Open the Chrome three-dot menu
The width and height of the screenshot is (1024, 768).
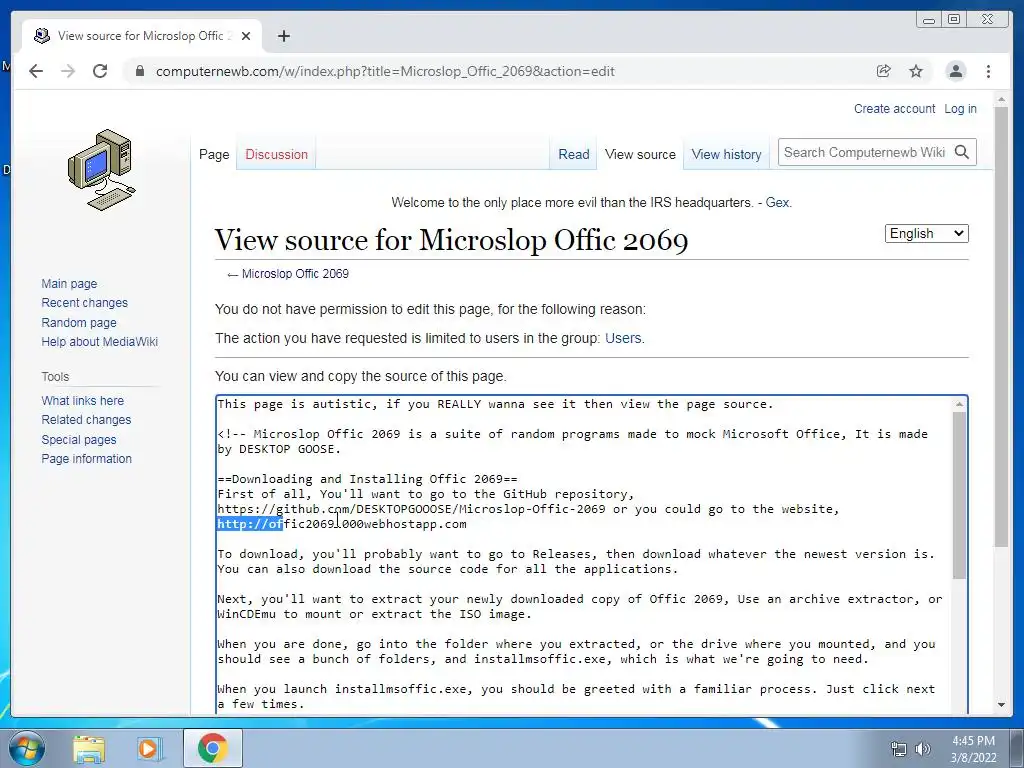[x=989, y=71]
